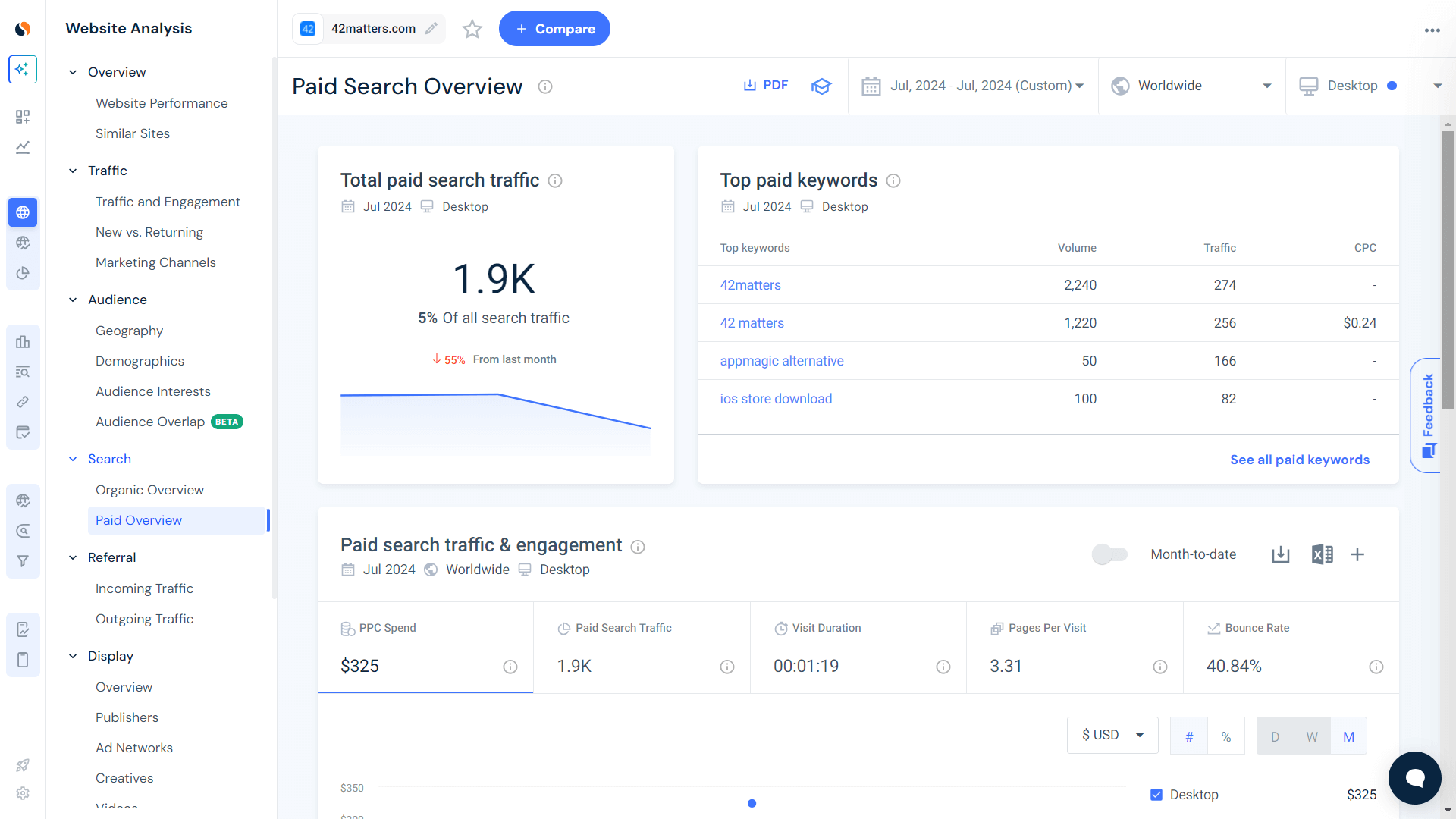Toggle the Month-to-date switch
Image resolution: width=1456 pixels, height=819 pixels.
1109,554
